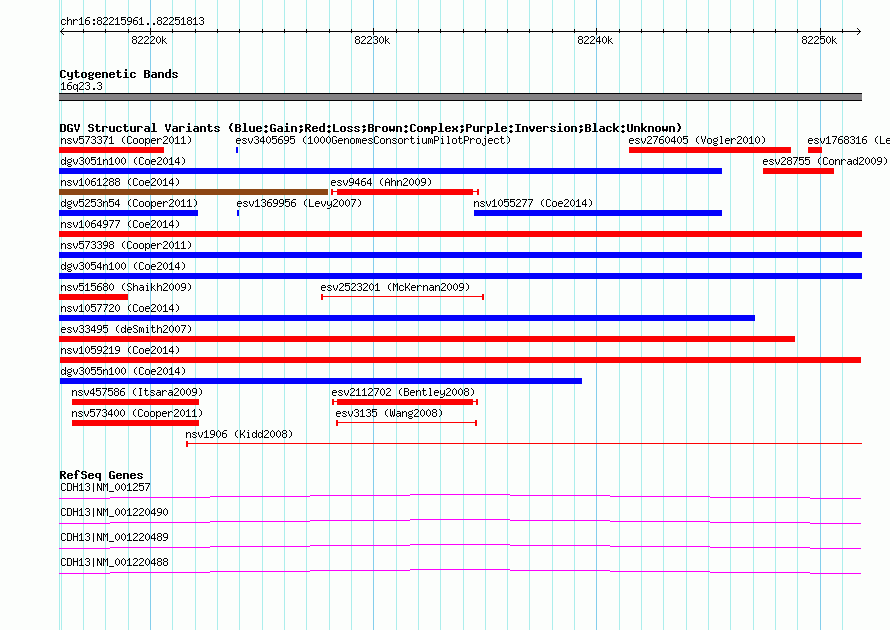Click the nsv1064977 (Coe2014) red loss bar

click(460, 234)
